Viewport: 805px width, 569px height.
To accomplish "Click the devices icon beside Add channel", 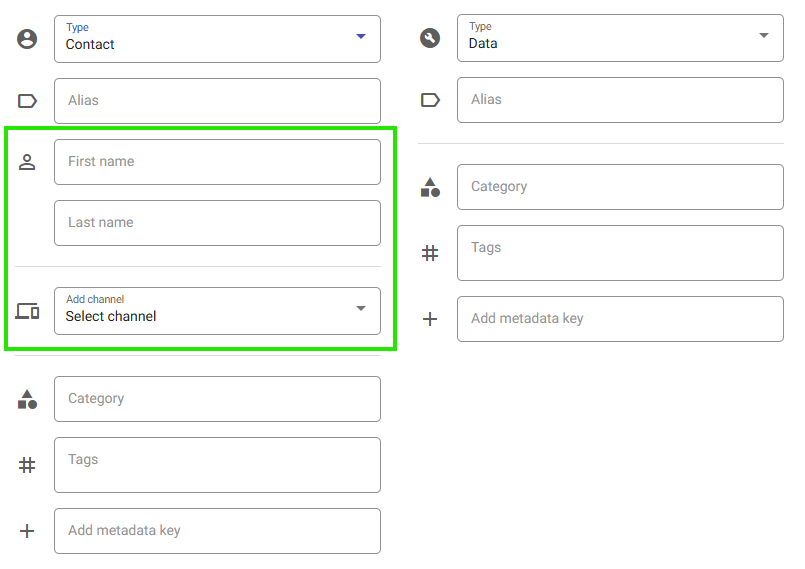I will (x=27, y=311).
